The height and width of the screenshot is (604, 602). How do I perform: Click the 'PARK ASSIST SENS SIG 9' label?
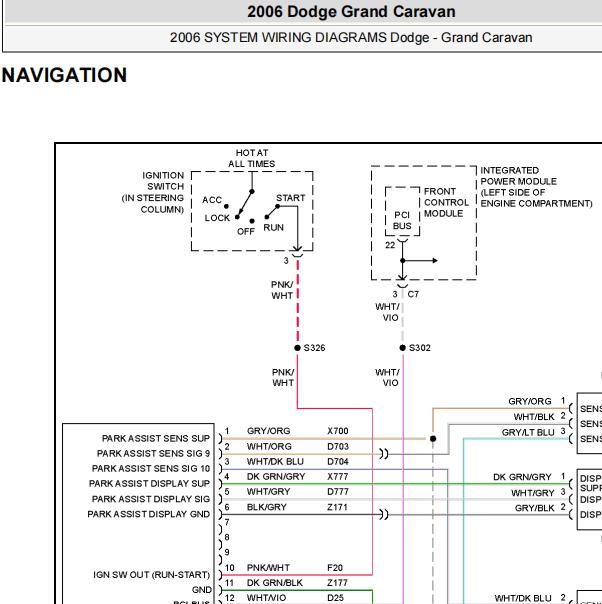coord(153,453)
